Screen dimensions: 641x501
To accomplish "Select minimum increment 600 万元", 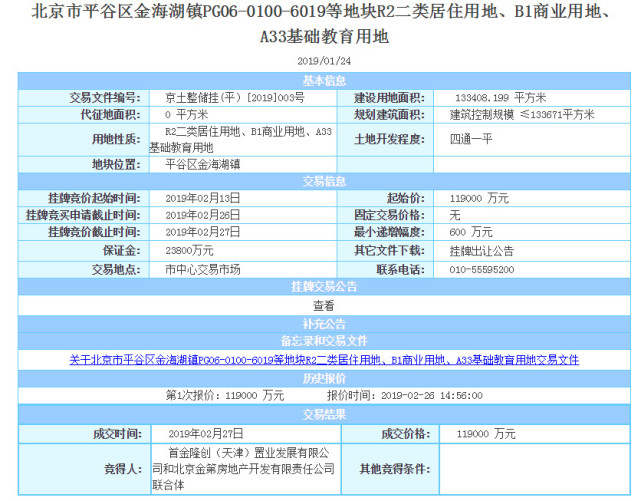I will click(471, 232).
